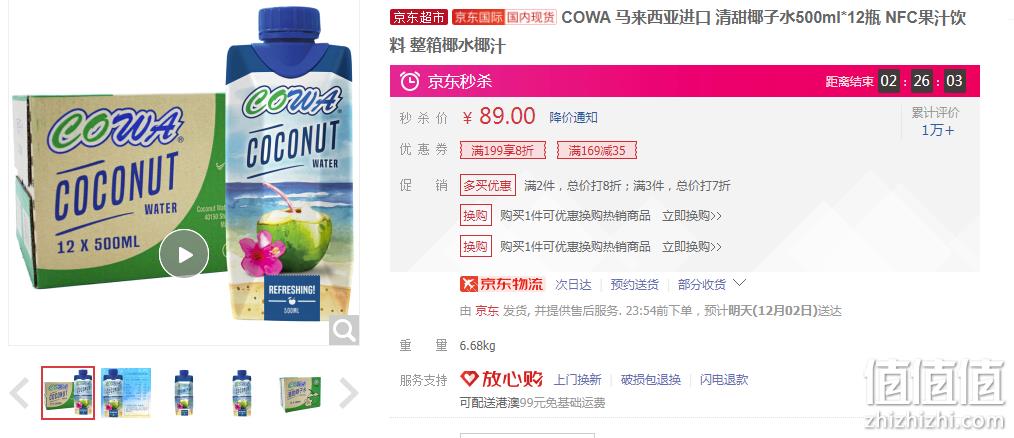Open first 立即换购>> link
Viewport: 1014px width, 438px height.
pos(691,215)
